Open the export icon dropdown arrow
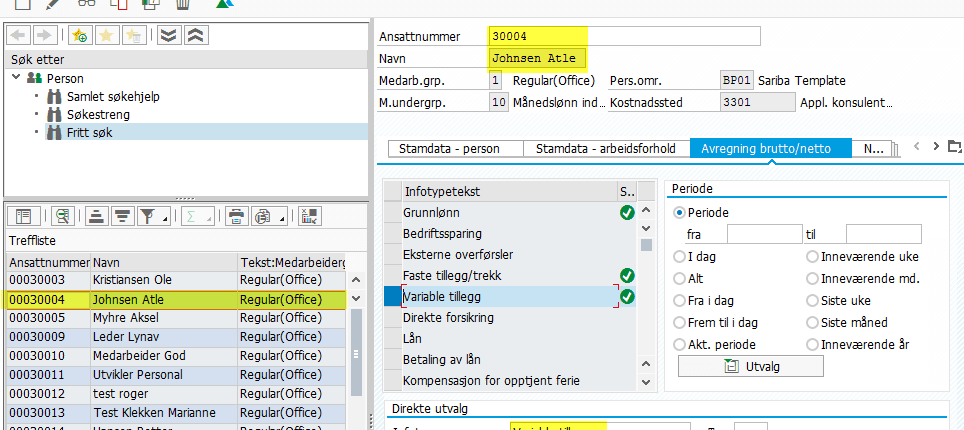 (x=282, y=220)
